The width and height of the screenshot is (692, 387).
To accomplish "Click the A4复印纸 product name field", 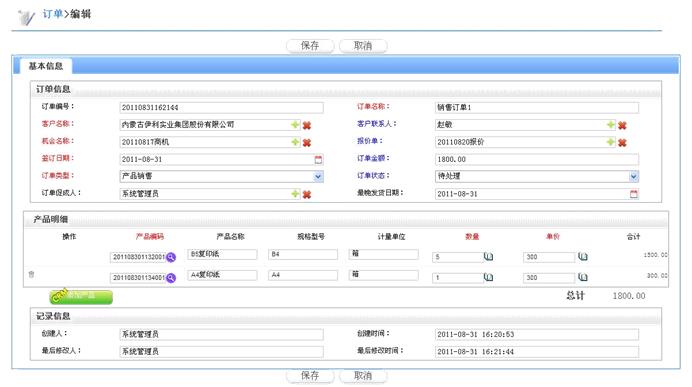I will pos(222,275).
